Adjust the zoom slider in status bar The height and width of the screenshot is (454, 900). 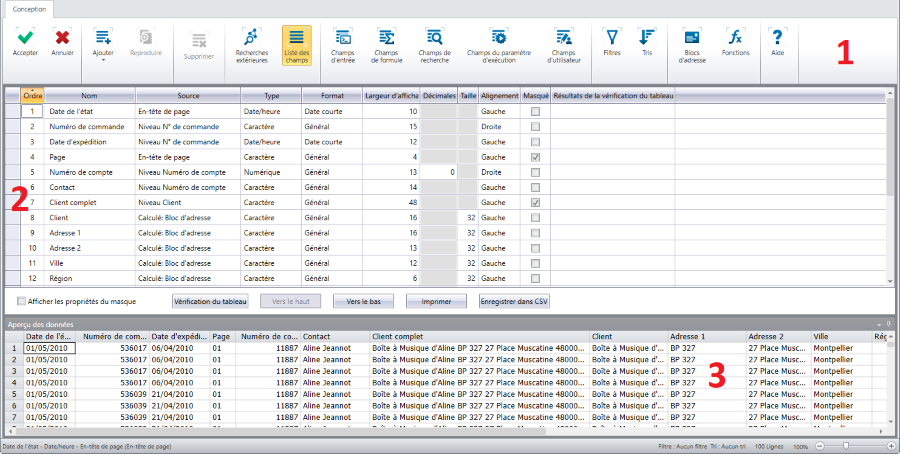(x=846, y=444)
